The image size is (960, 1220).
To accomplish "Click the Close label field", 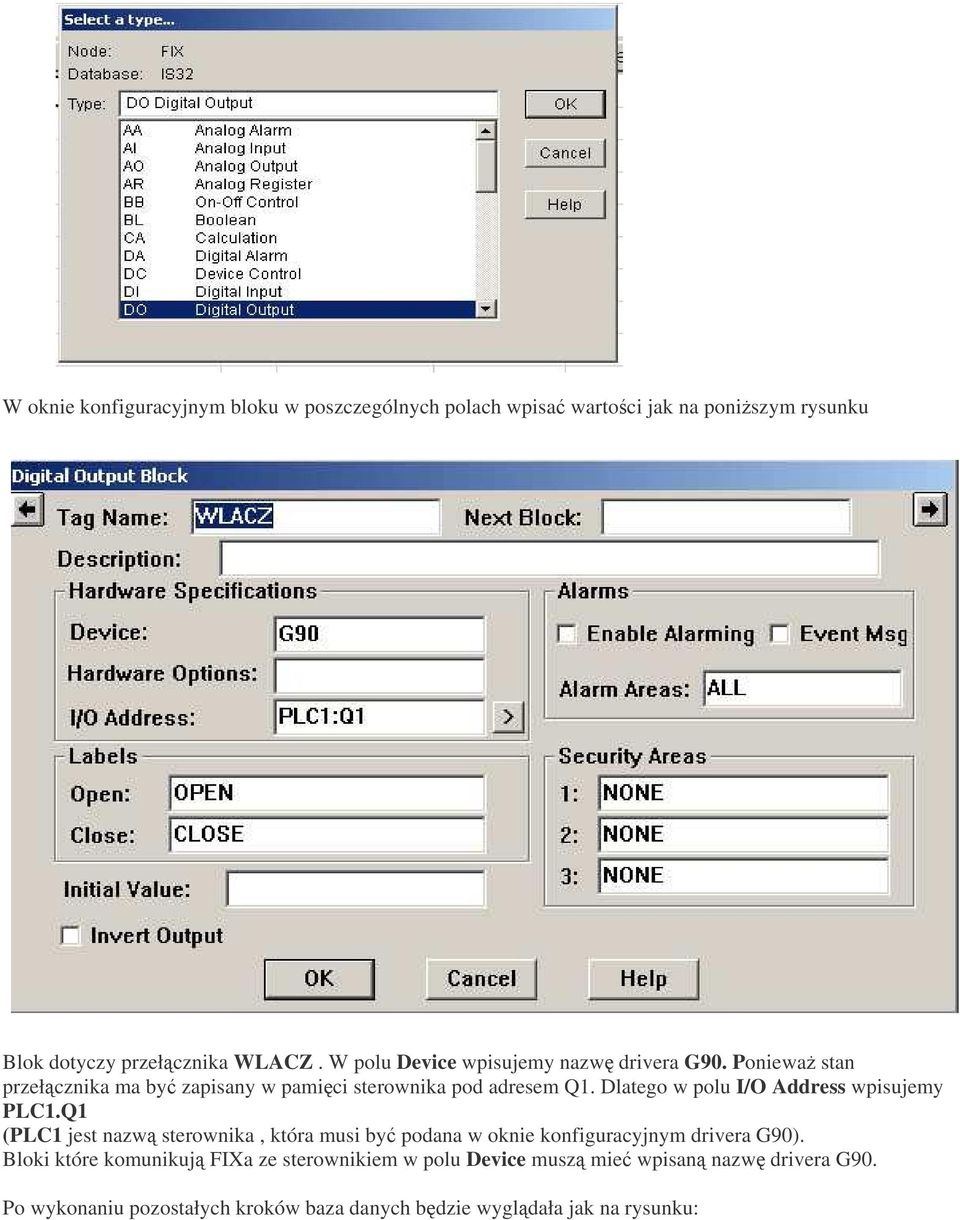I will pyautogui.click(x=326, y=835).
